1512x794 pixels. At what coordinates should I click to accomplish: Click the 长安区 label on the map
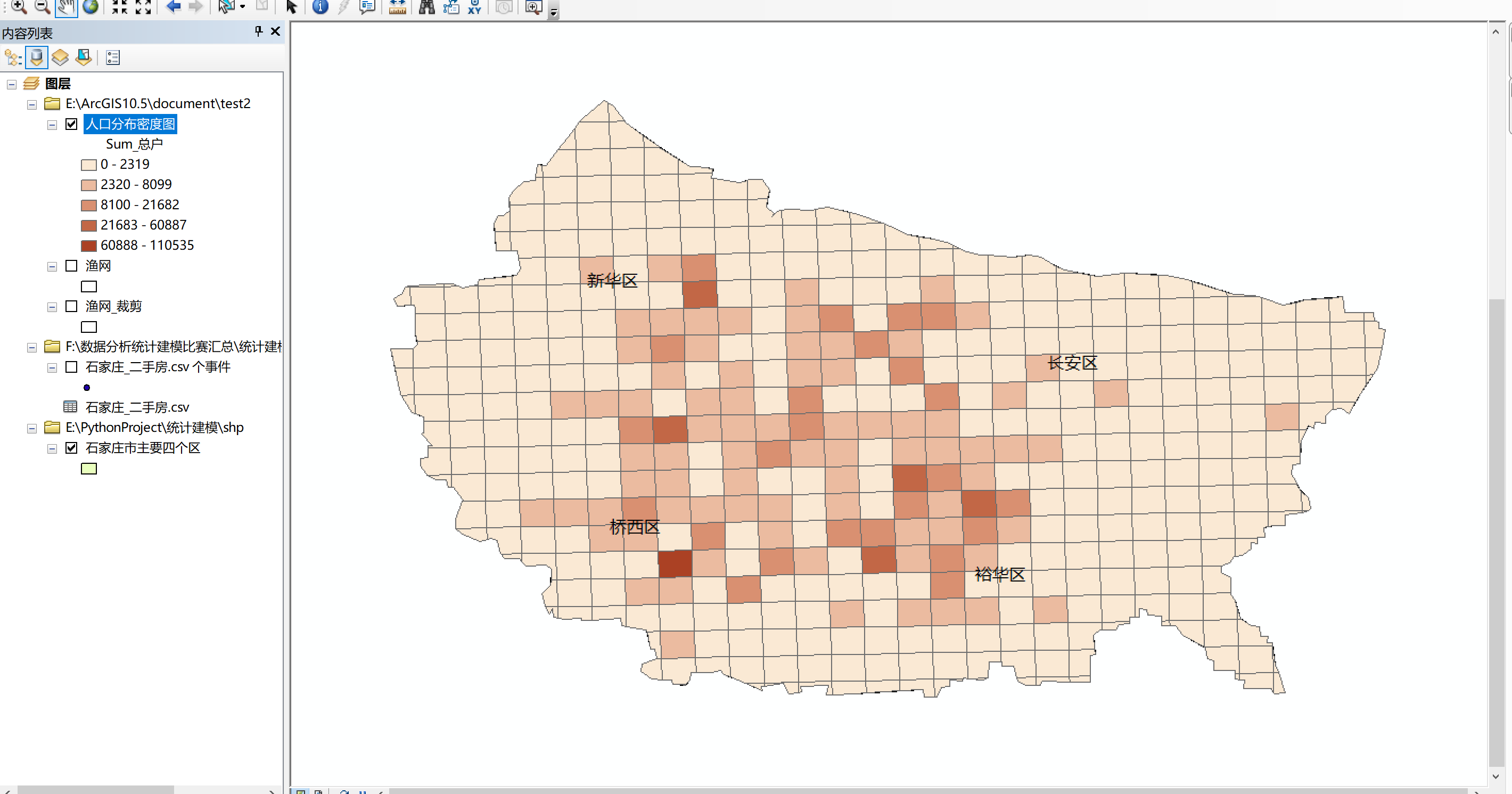[1072, 363]
